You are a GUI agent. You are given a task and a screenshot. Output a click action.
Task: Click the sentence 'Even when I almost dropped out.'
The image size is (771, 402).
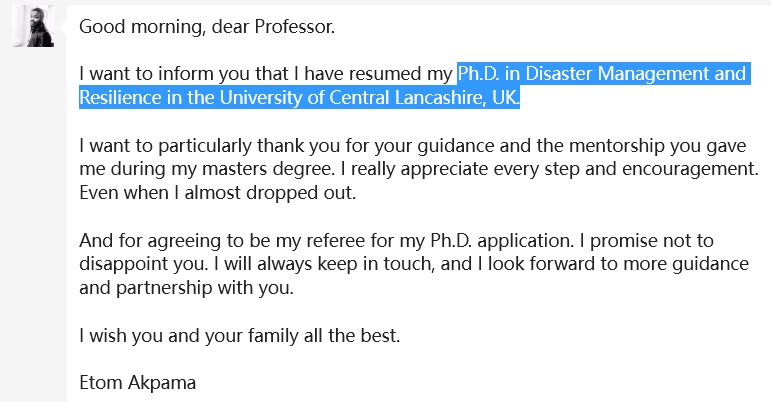pyautogui.click(x=217, y=193)
